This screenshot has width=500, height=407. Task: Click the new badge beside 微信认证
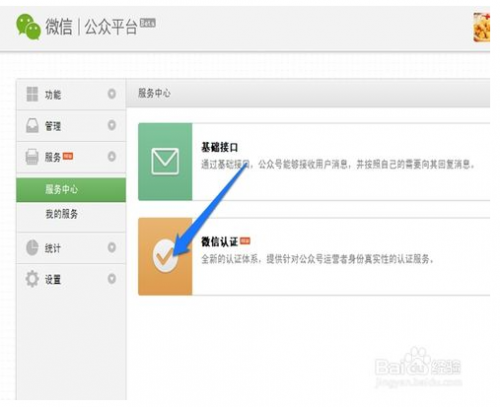click(x=245, y=241)
